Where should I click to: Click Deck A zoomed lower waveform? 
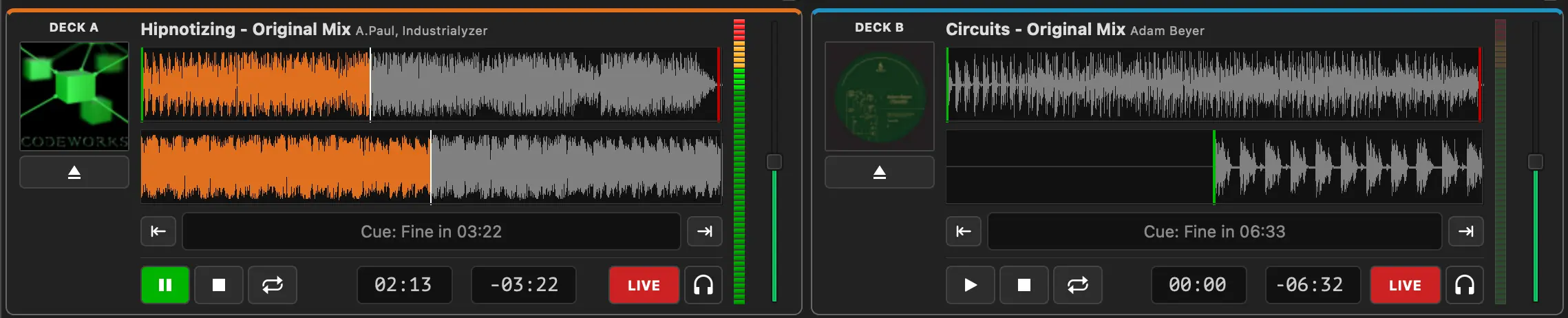(x=432, y=167)
